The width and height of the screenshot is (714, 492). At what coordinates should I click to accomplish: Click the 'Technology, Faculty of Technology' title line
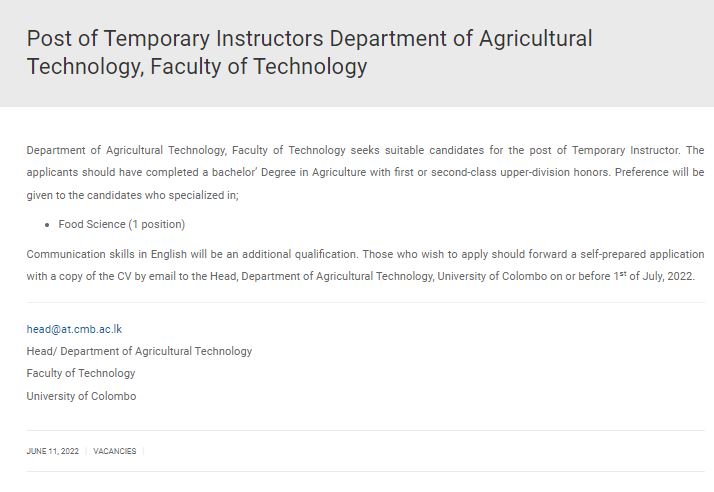(197, 67)
